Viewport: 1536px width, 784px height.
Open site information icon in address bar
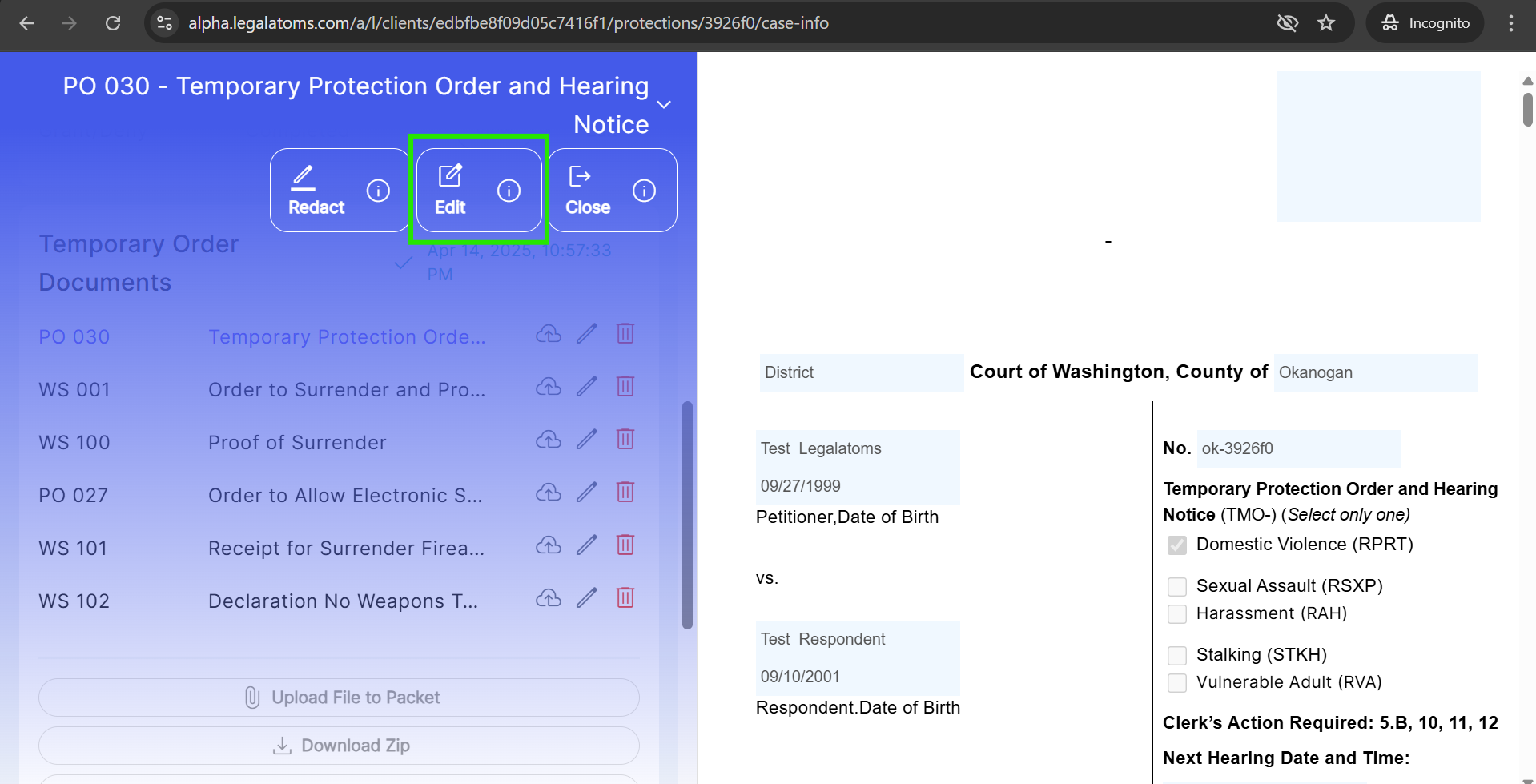[165, 23]
